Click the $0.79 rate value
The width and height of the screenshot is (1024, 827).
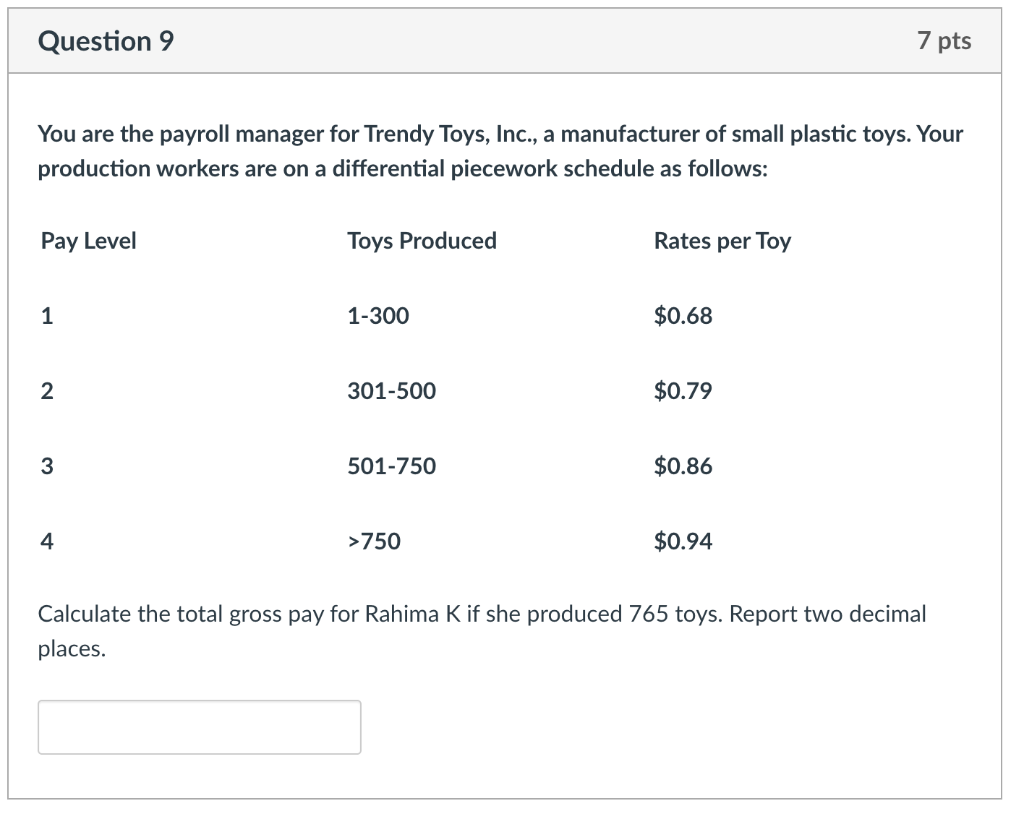coord(683,391)
